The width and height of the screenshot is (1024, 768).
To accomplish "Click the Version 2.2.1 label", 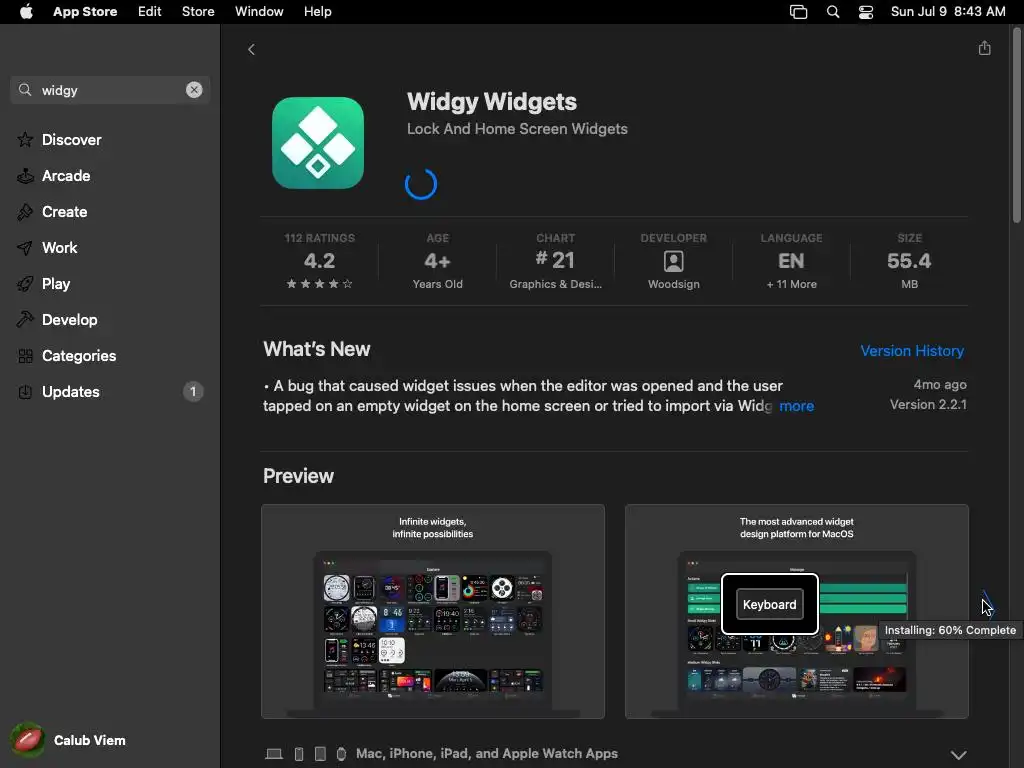I will (928, 405).
